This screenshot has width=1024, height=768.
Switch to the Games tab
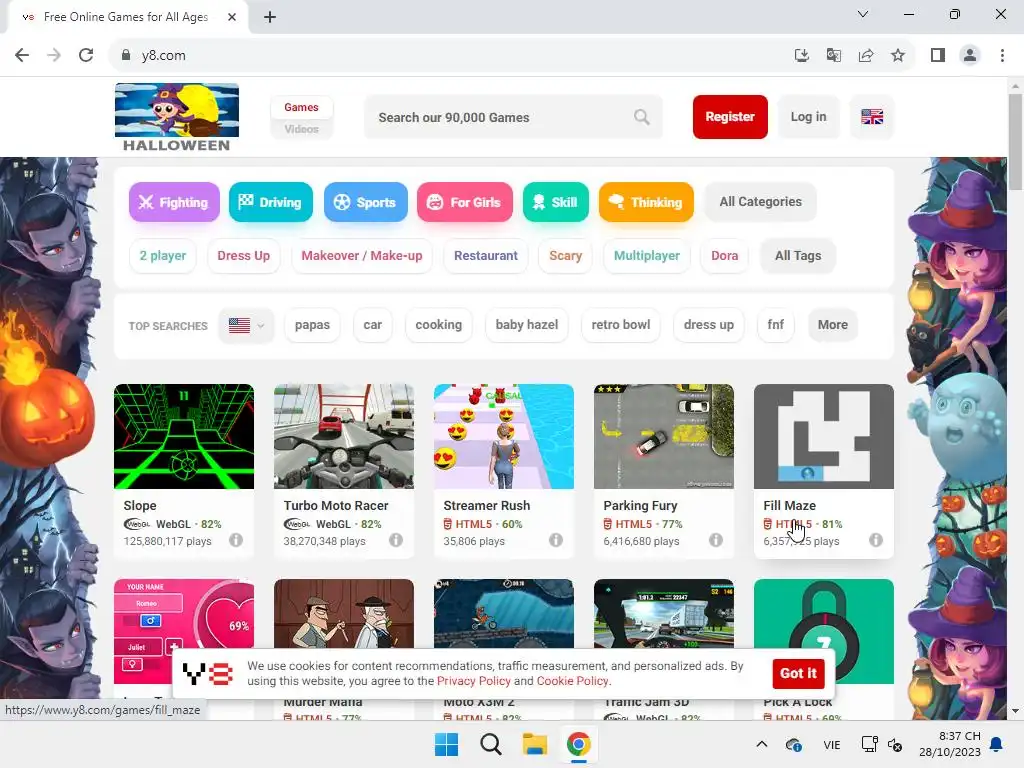301,107
